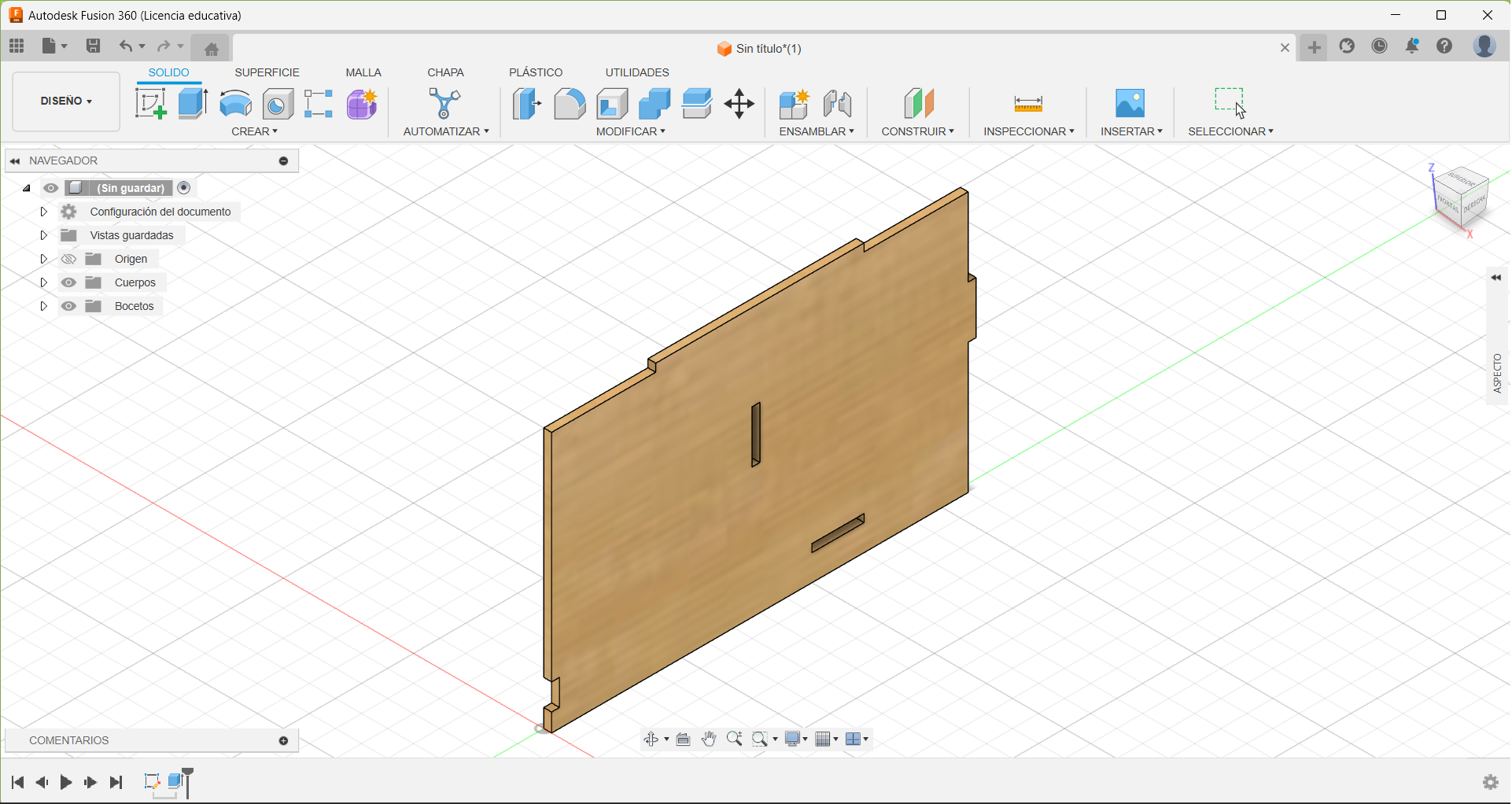
Task: Click the Joint tool icon
Action: coord(838,104)
